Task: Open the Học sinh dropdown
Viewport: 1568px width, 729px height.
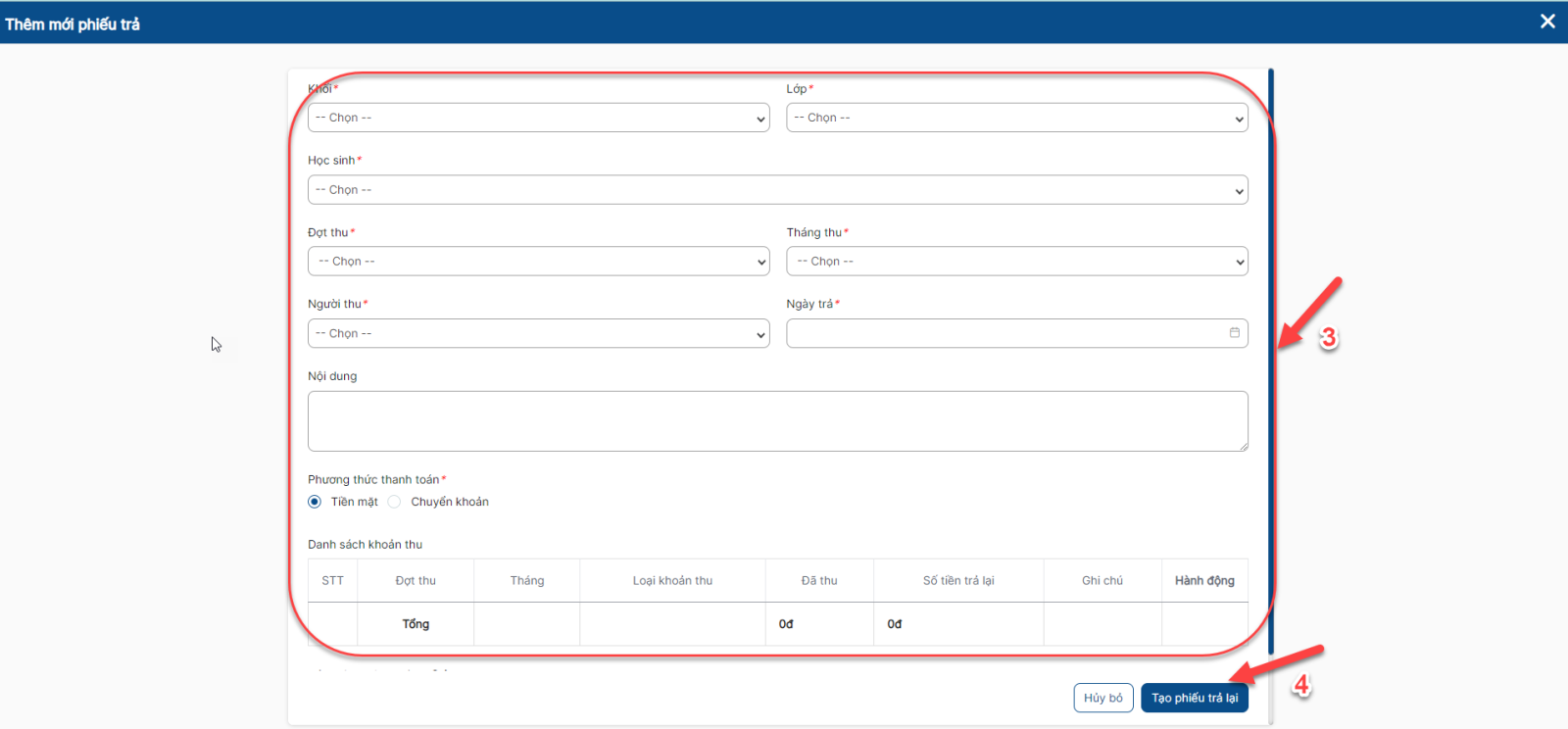Action: 778,190
